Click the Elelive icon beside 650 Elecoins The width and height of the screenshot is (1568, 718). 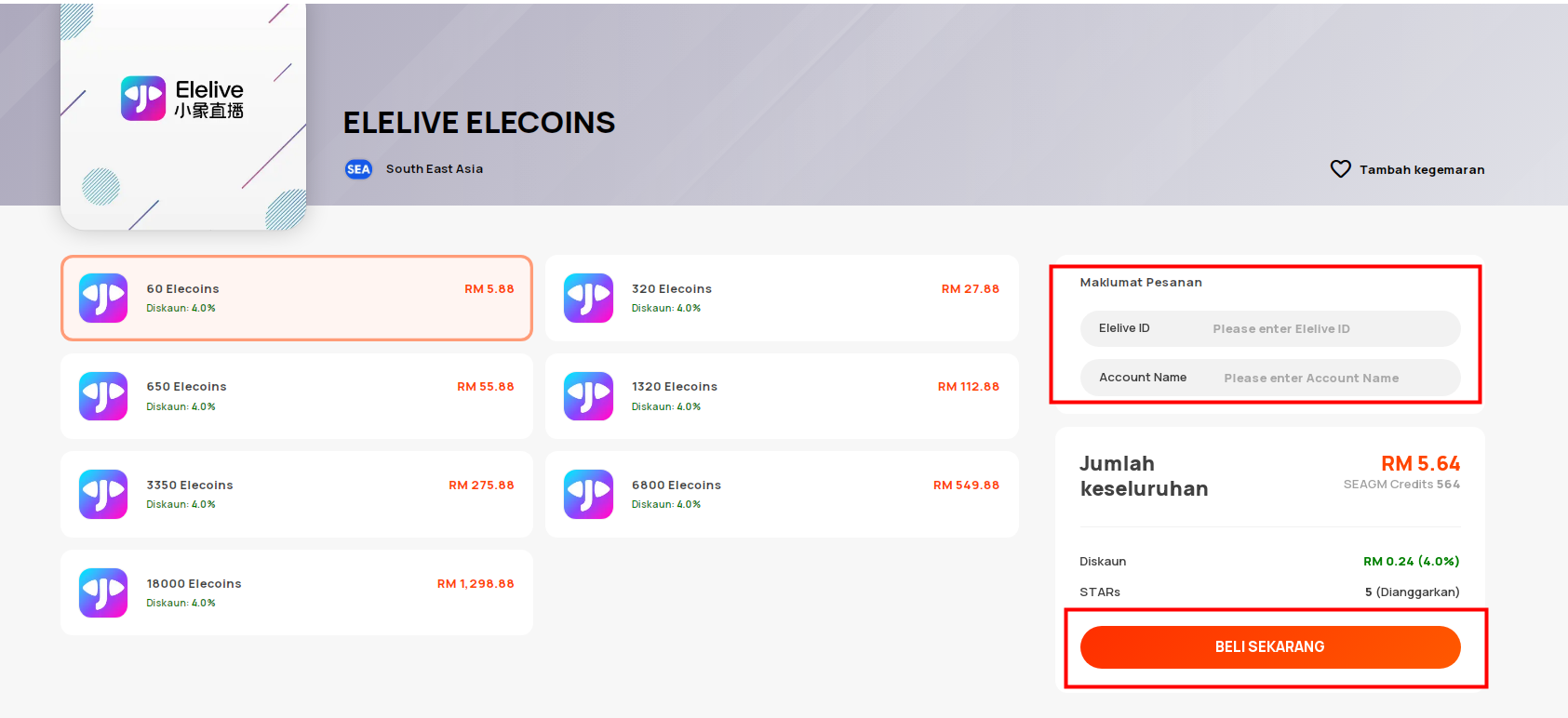[x=103, y=396]
